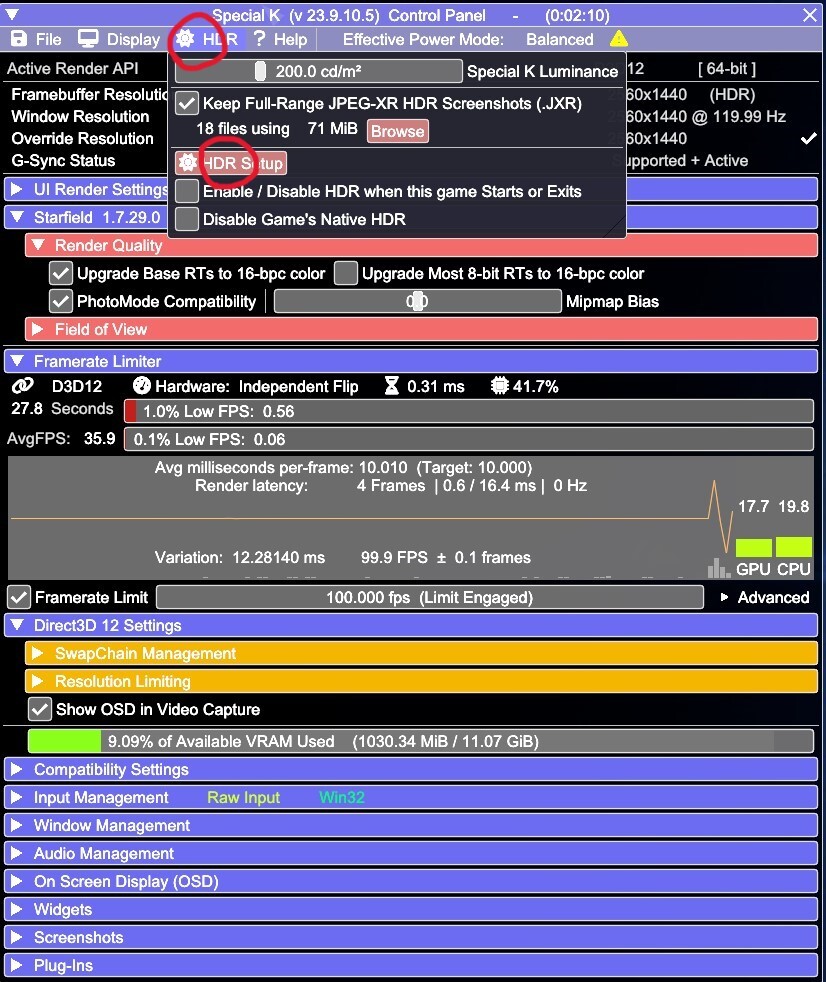Collapse the control panel with title triangle

[x=12, y=14]
